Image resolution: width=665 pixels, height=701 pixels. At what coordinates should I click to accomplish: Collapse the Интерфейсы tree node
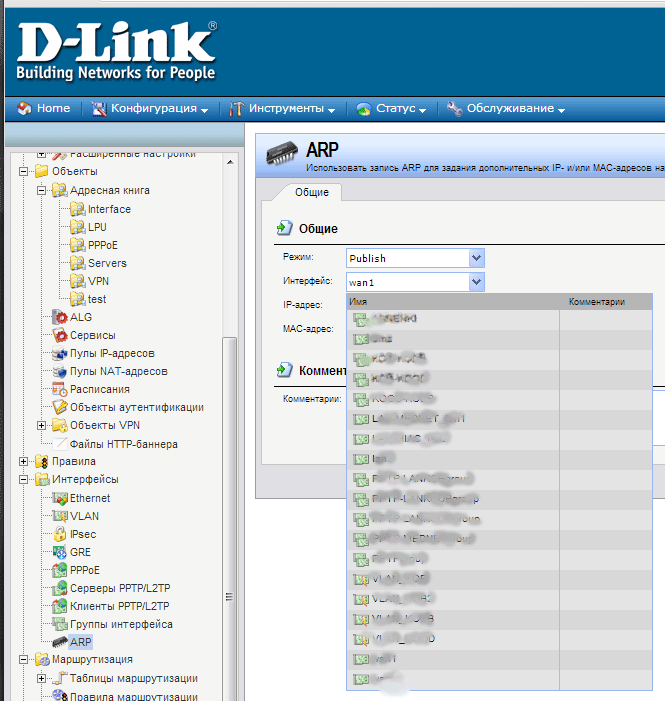(x=24, y=479)
